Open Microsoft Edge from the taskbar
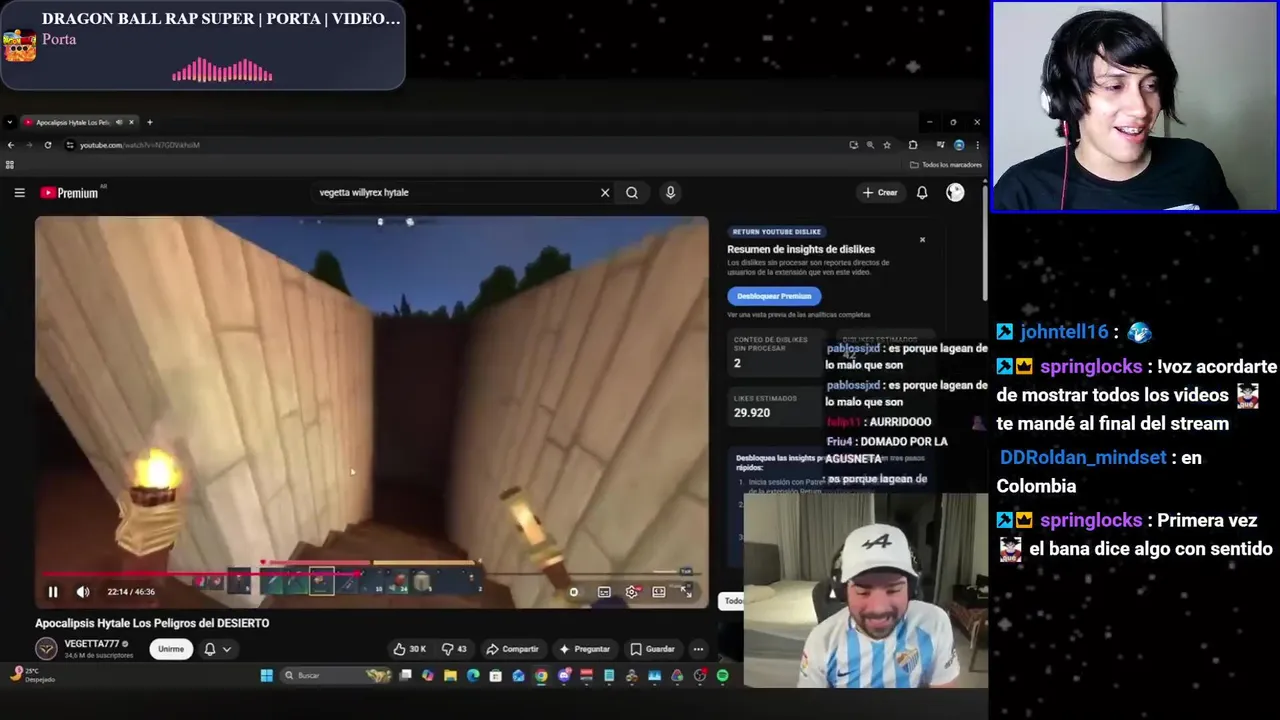The height and width of the screenshot is (720, 1280). click(x=473, y=676)
